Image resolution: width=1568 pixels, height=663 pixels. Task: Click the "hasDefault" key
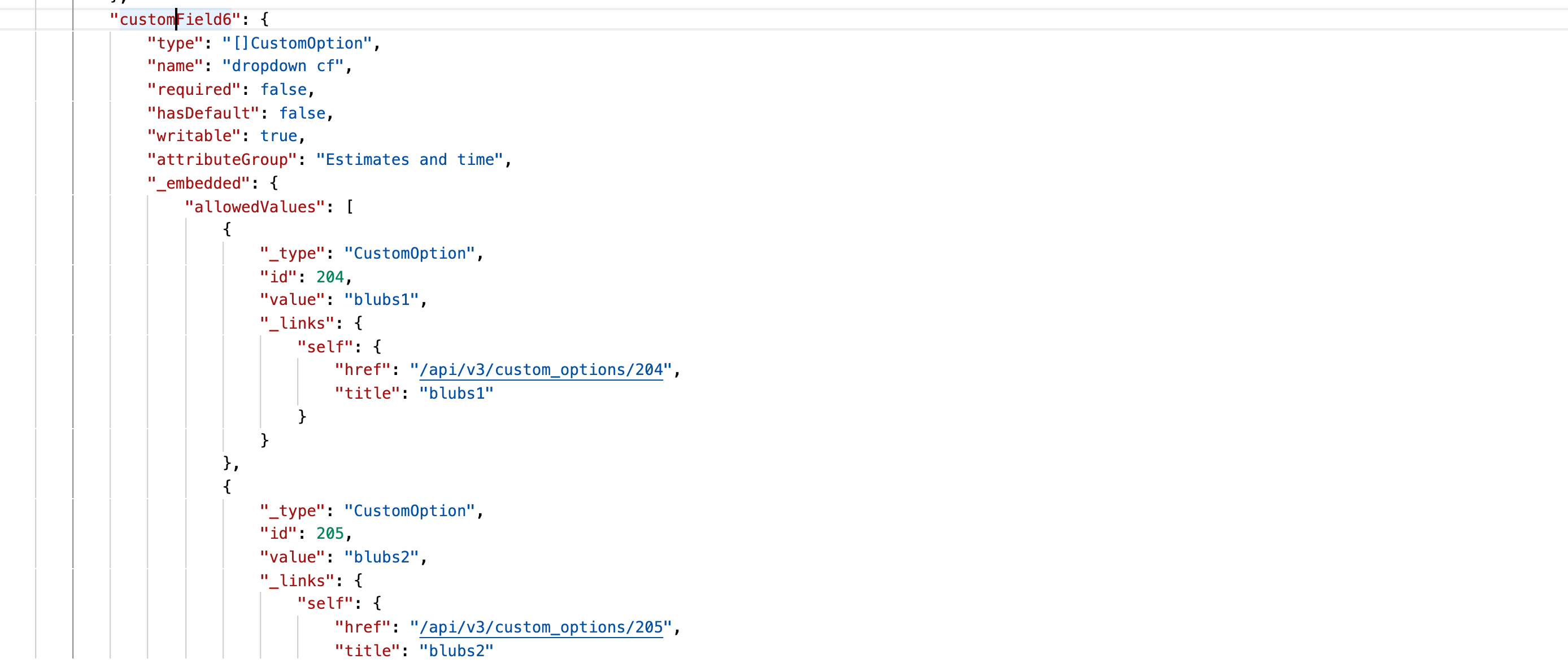click(x=203, y=114)
